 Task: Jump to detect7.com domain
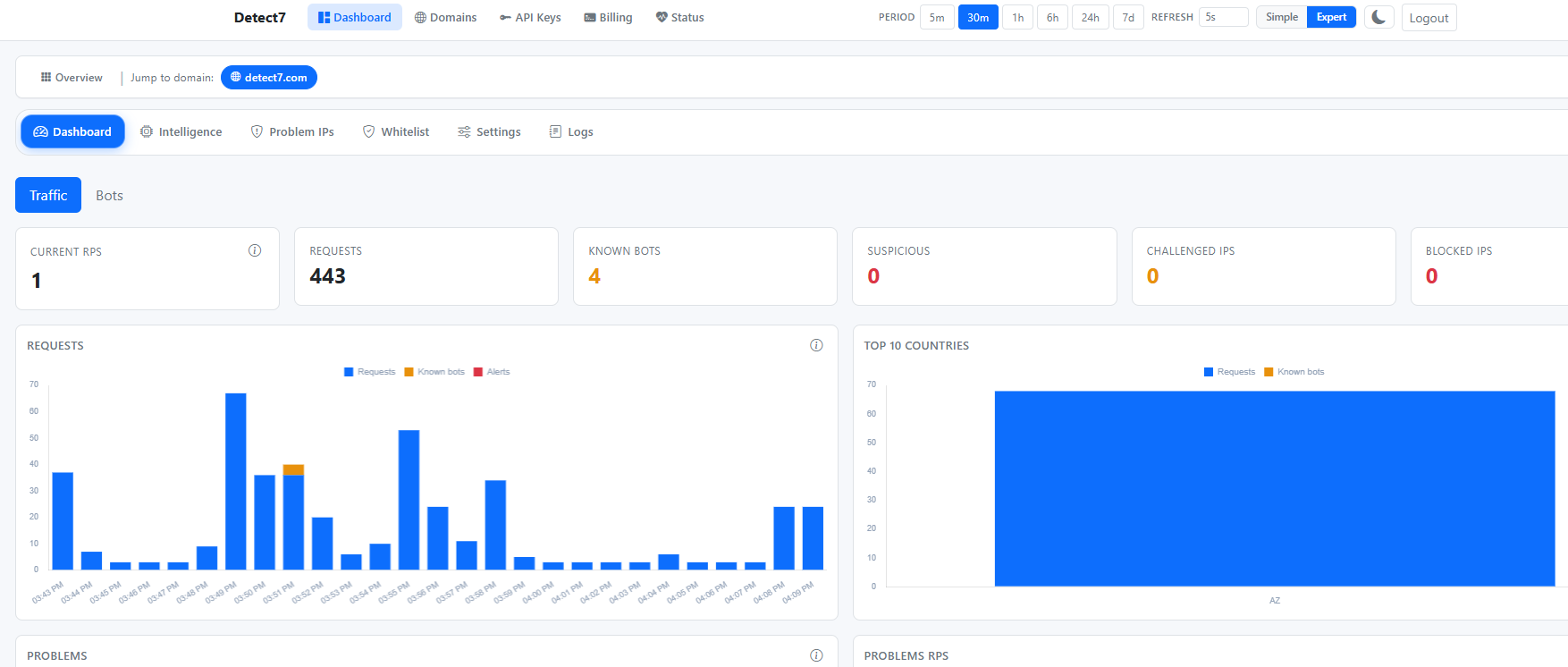point(269,78)
